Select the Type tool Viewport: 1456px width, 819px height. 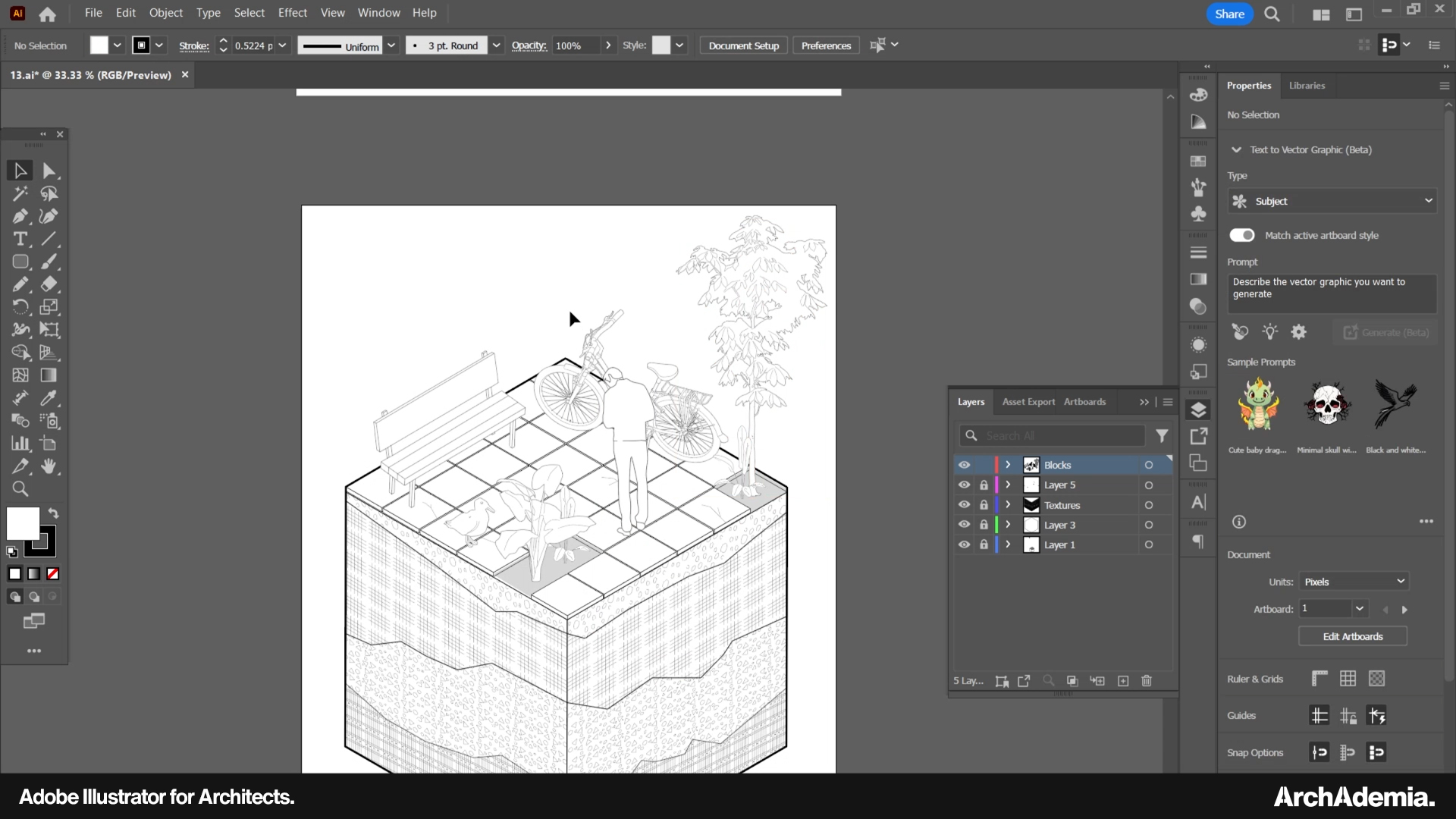tap(20, 239)
